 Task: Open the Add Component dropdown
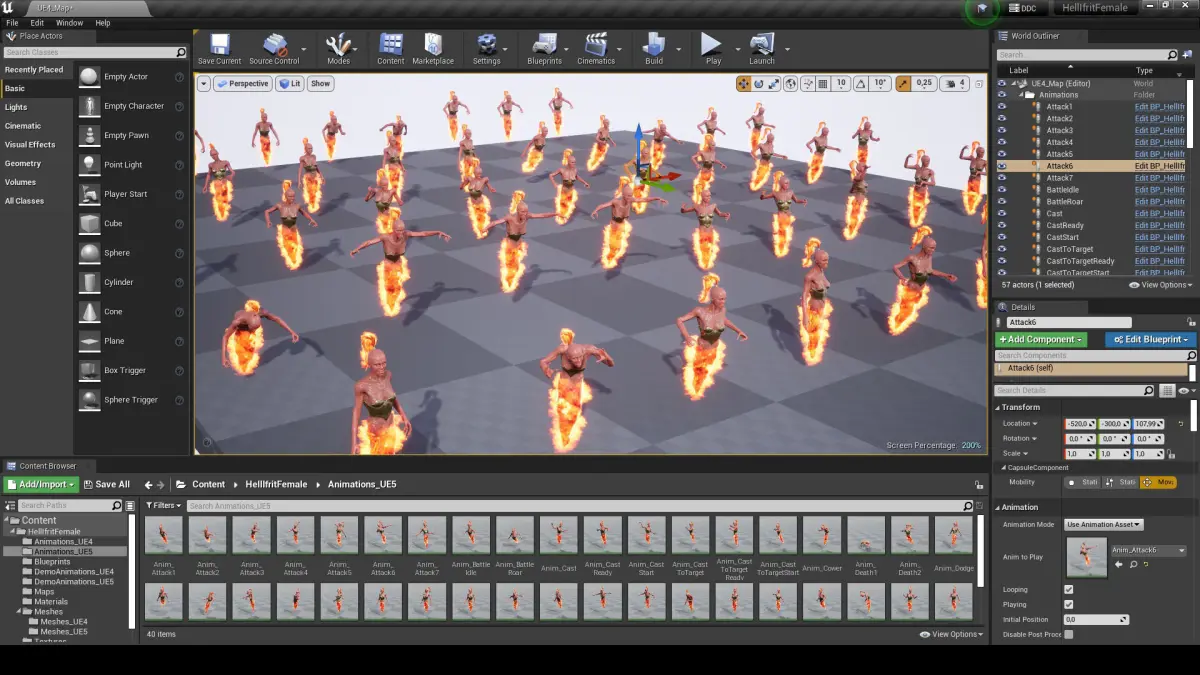tap(1040, 340)
